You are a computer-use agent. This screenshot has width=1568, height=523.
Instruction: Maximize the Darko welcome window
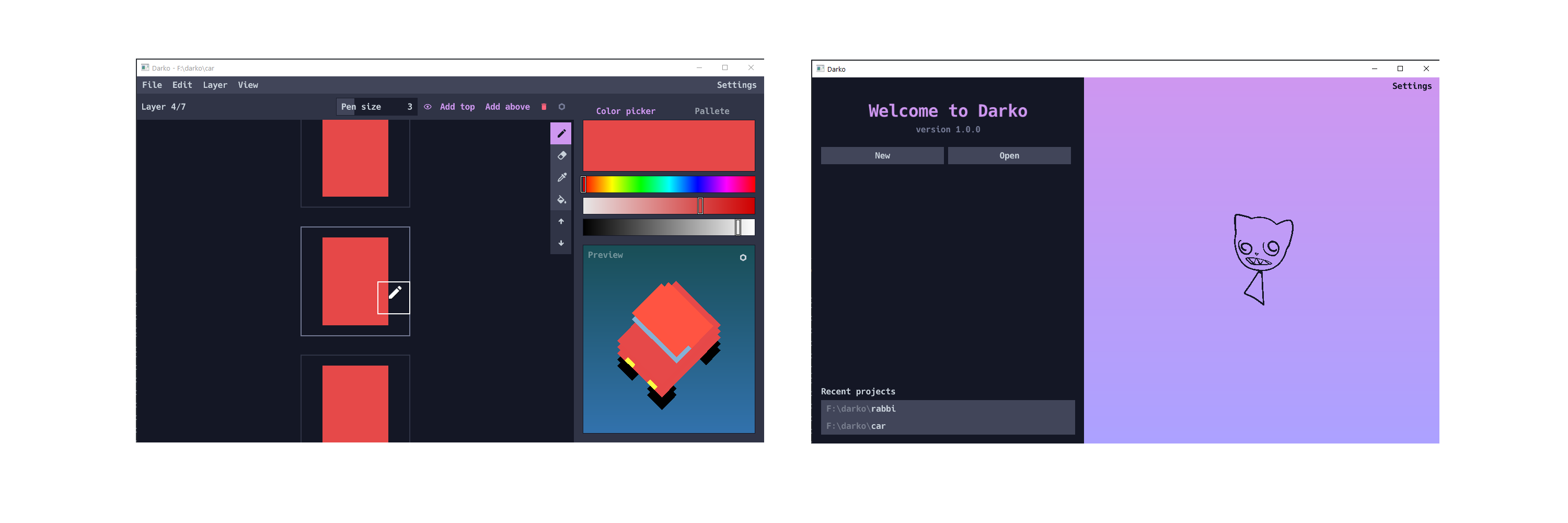1399,69
